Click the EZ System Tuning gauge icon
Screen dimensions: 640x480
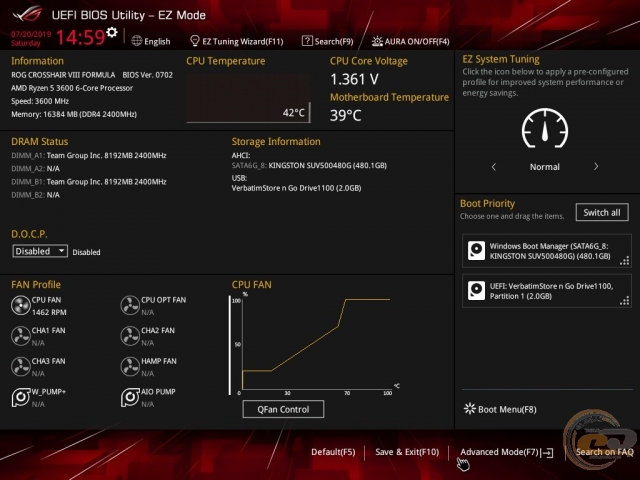coord(545,128)
